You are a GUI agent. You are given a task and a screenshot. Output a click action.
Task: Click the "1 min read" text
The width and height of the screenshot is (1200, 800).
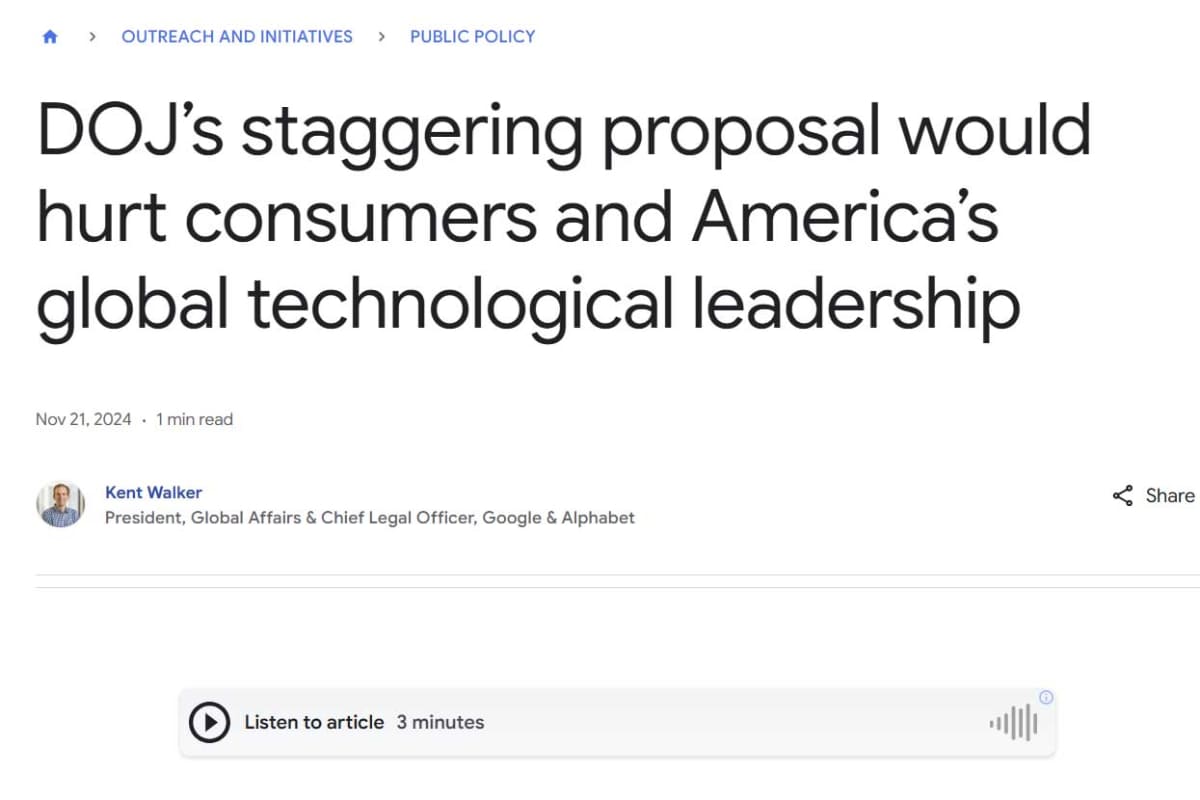[x=194, y=420]
